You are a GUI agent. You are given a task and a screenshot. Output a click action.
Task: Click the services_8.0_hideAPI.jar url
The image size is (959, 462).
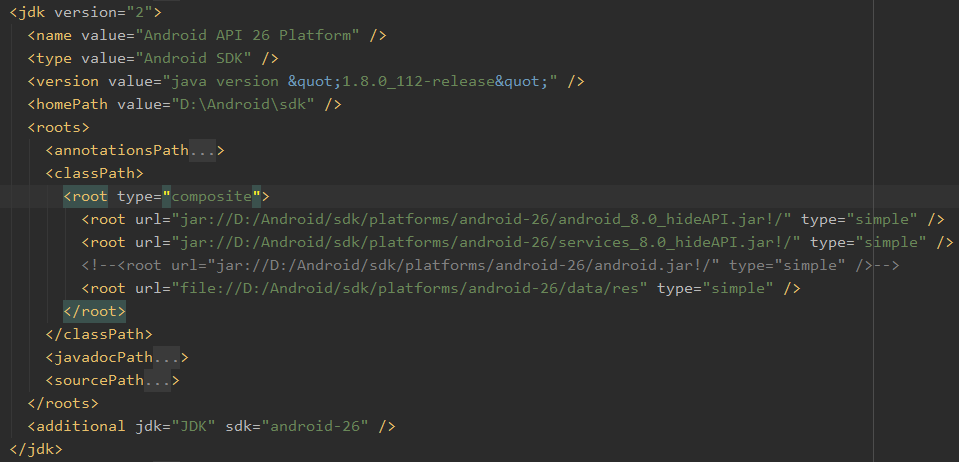point(486,243)
